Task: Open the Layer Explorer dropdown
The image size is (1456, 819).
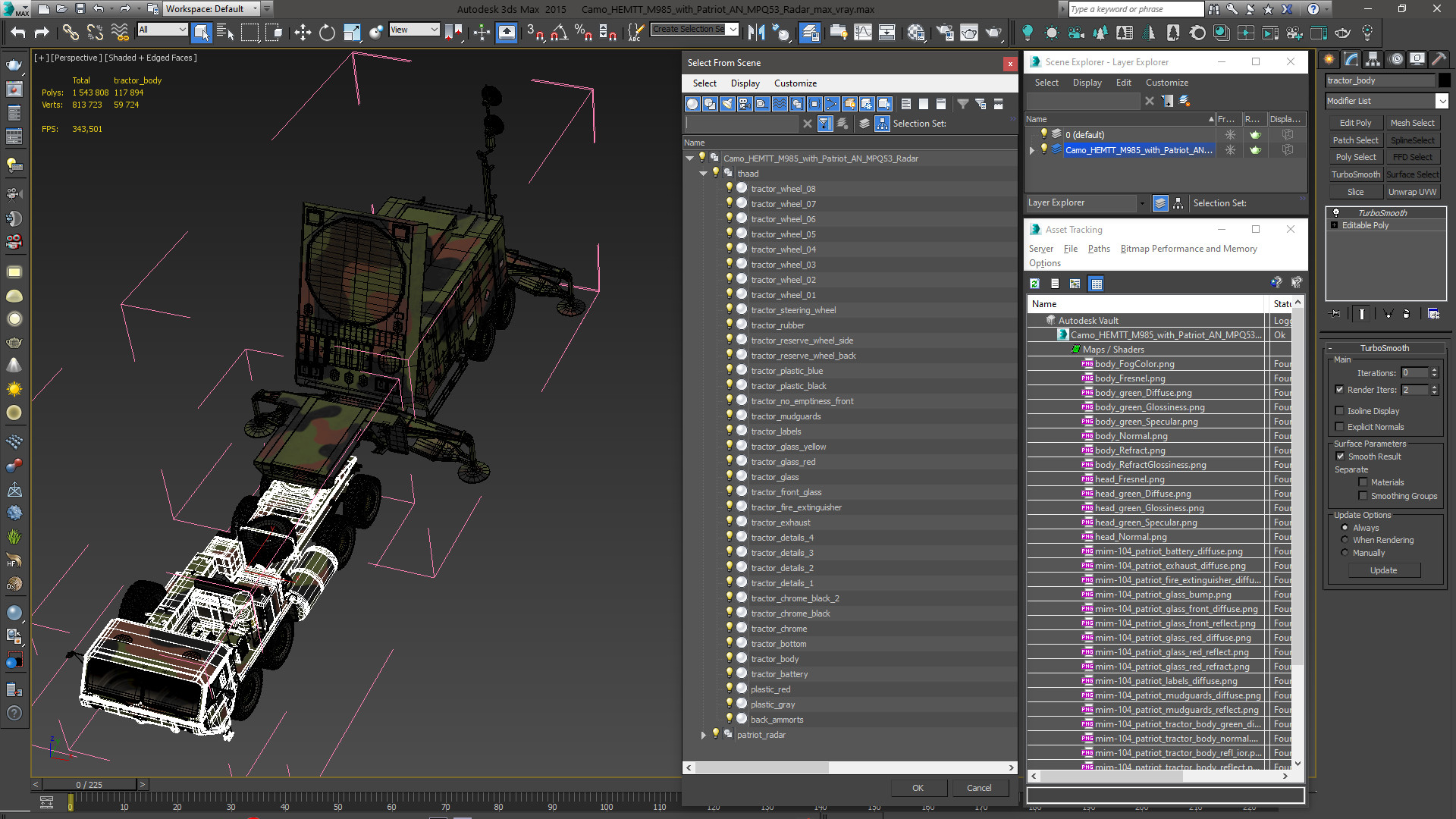Action: 1141,203
